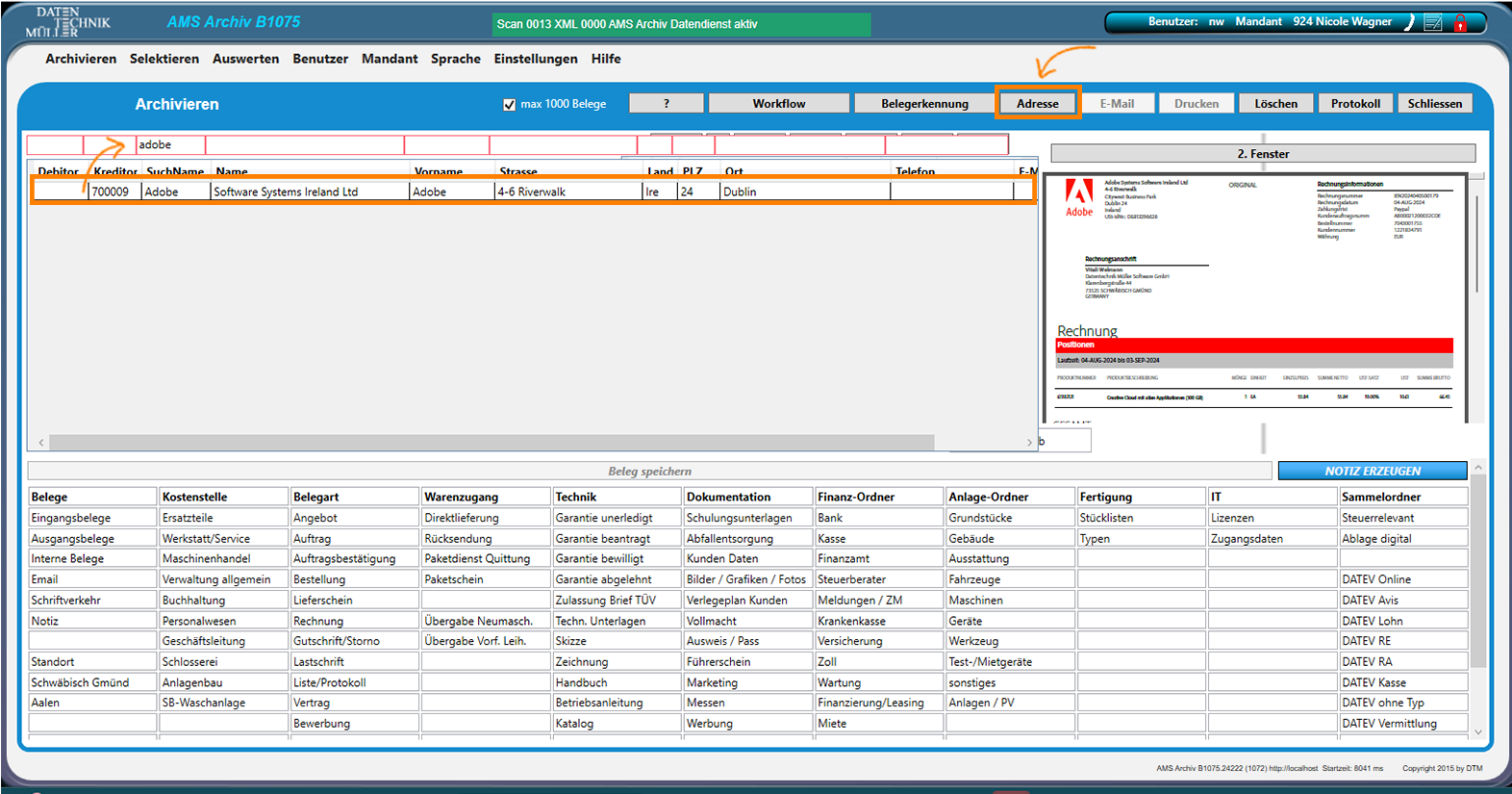Click the down arrow of category grid scrollbar
The image size is (1512, 794).
(x=1478, y=732)
